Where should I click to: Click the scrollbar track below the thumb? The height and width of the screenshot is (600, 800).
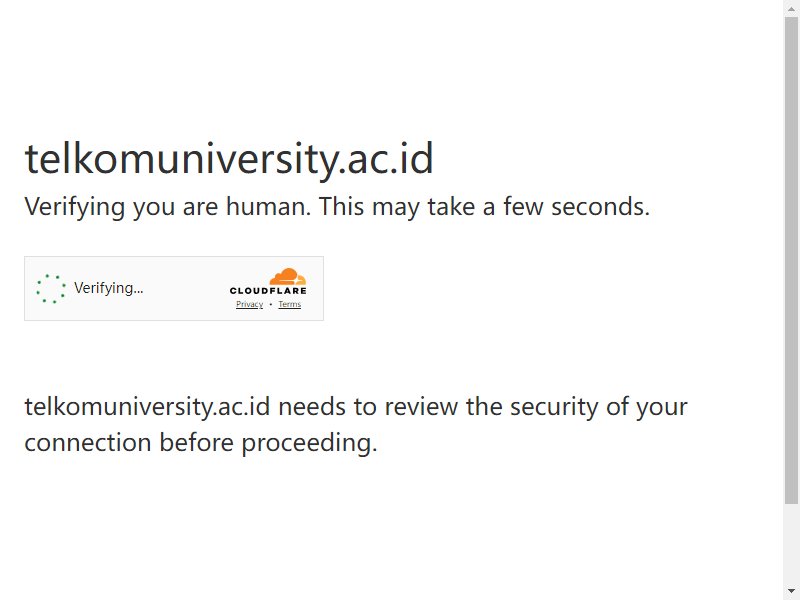click(x=791, y=543)
